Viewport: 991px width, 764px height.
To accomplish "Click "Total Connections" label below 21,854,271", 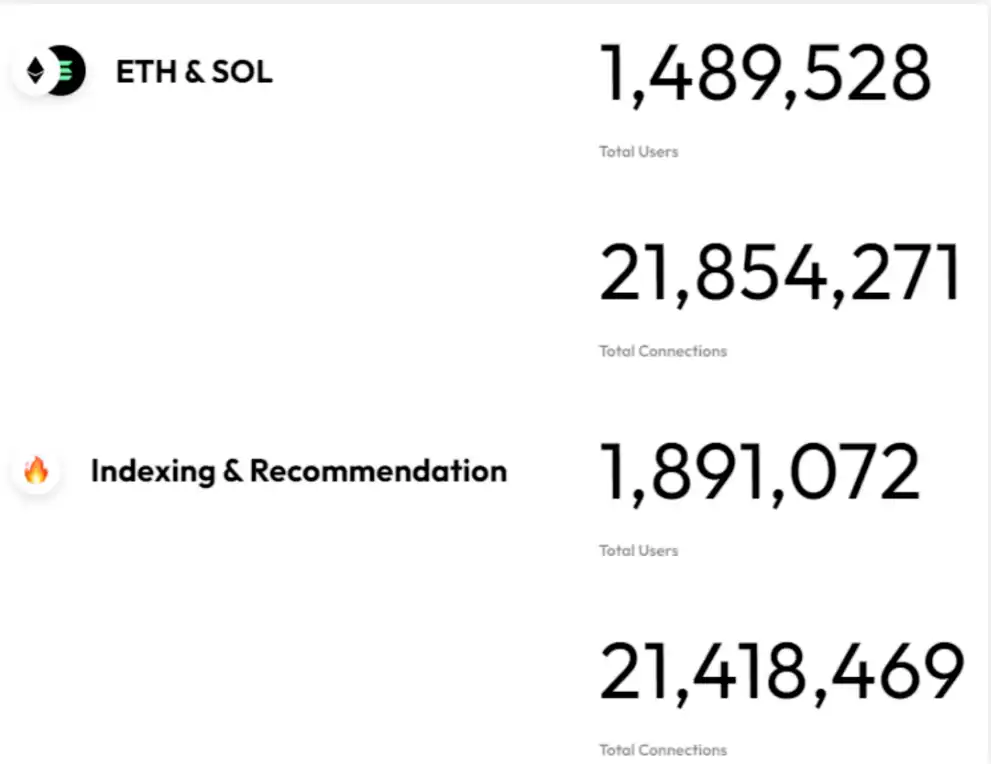I will click(x=662, y=351).
